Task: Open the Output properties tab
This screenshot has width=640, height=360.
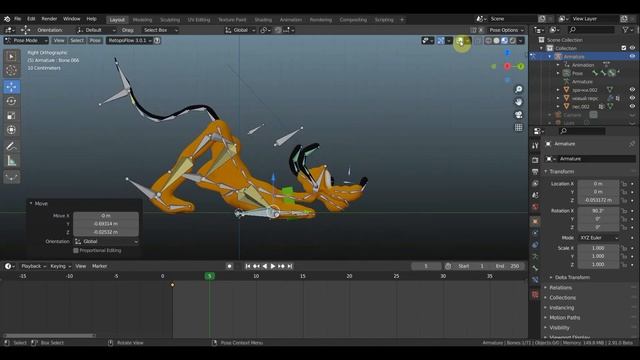Action: point(535,172)
